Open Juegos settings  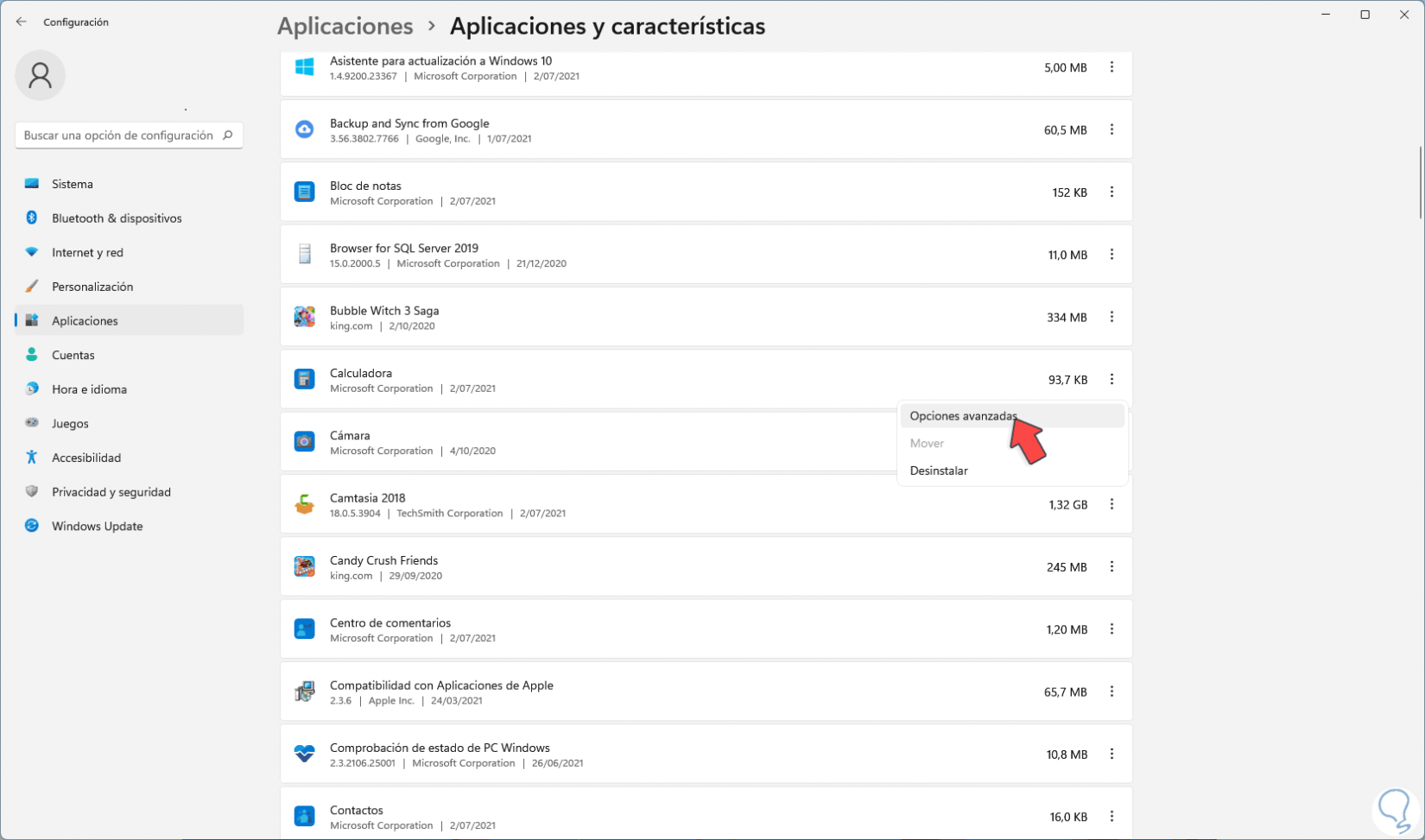click(129, 423)
